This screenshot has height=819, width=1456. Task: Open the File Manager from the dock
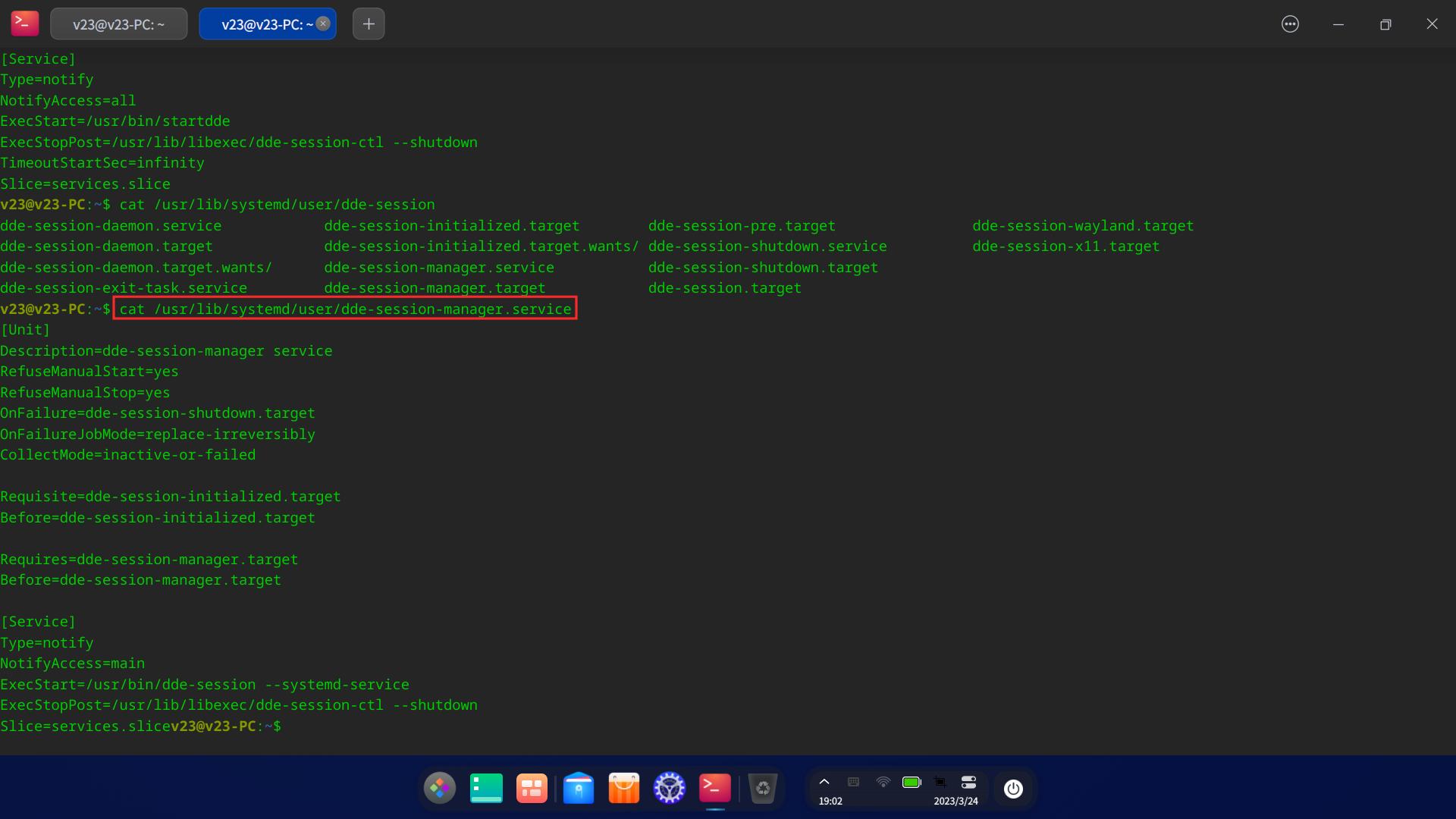(x=579, y=788)
